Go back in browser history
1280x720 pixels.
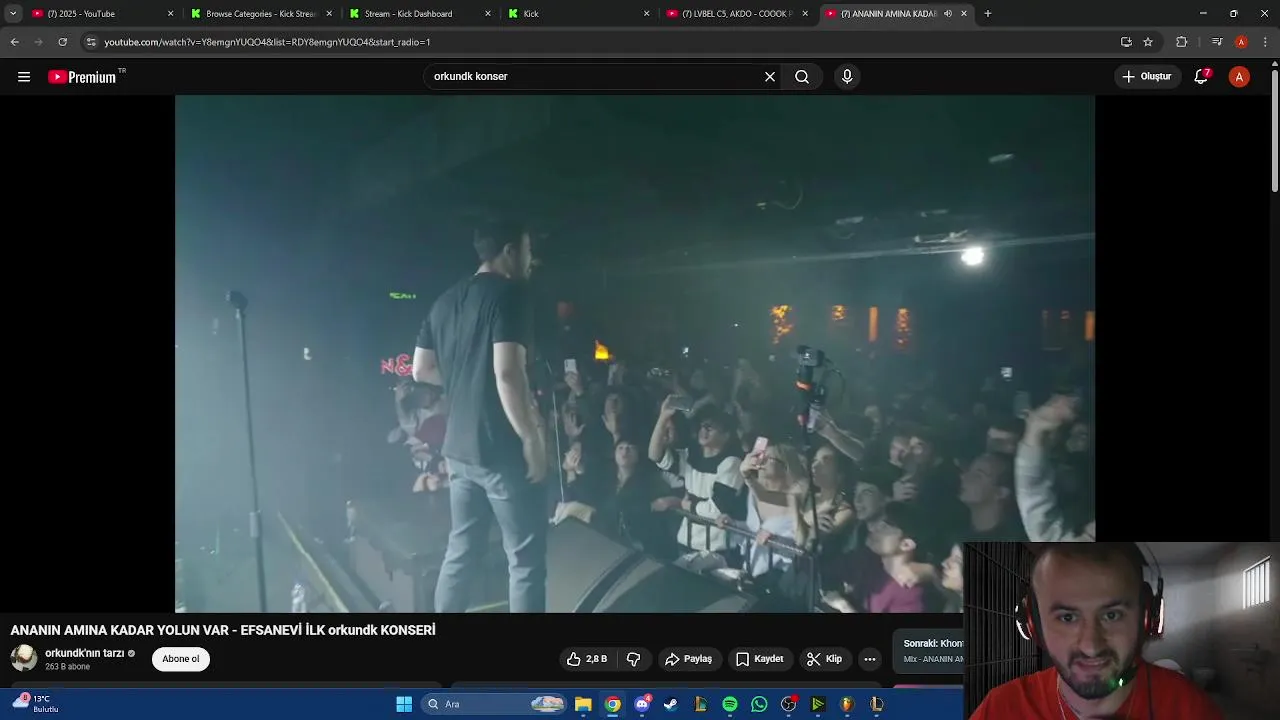click(15, 42)
